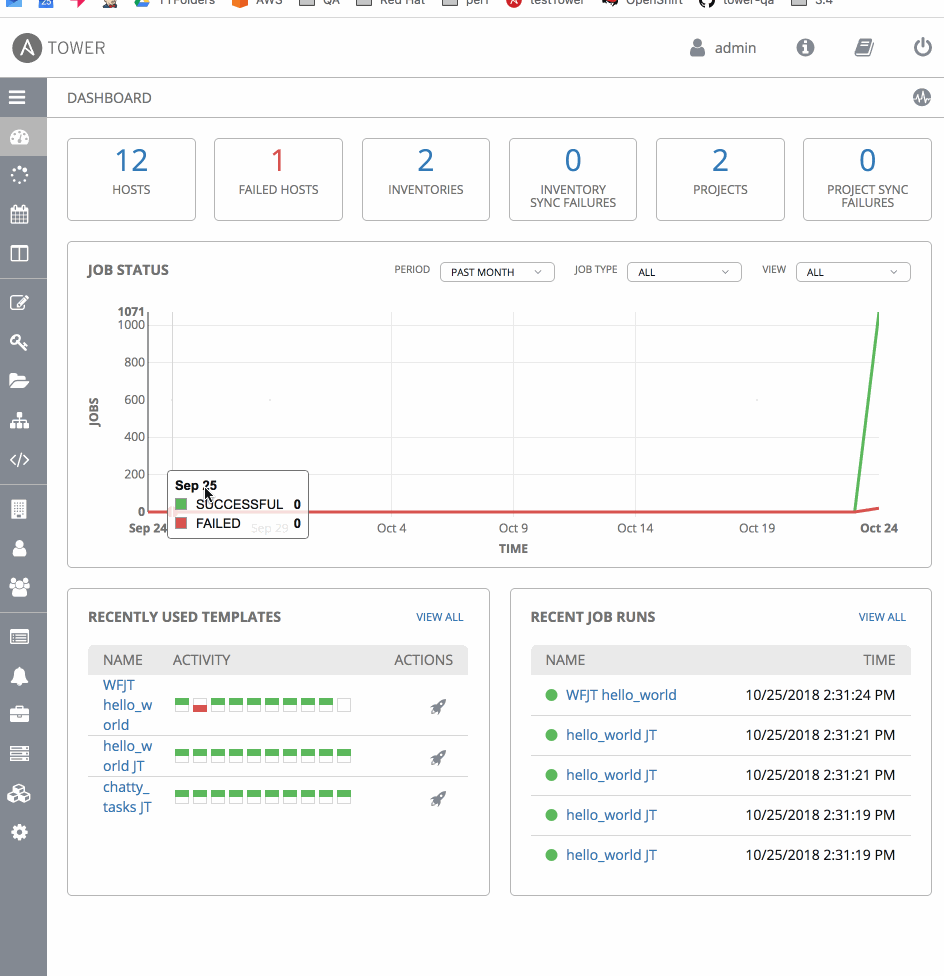Open the Job Type dropdown

(x=684, y=271)
